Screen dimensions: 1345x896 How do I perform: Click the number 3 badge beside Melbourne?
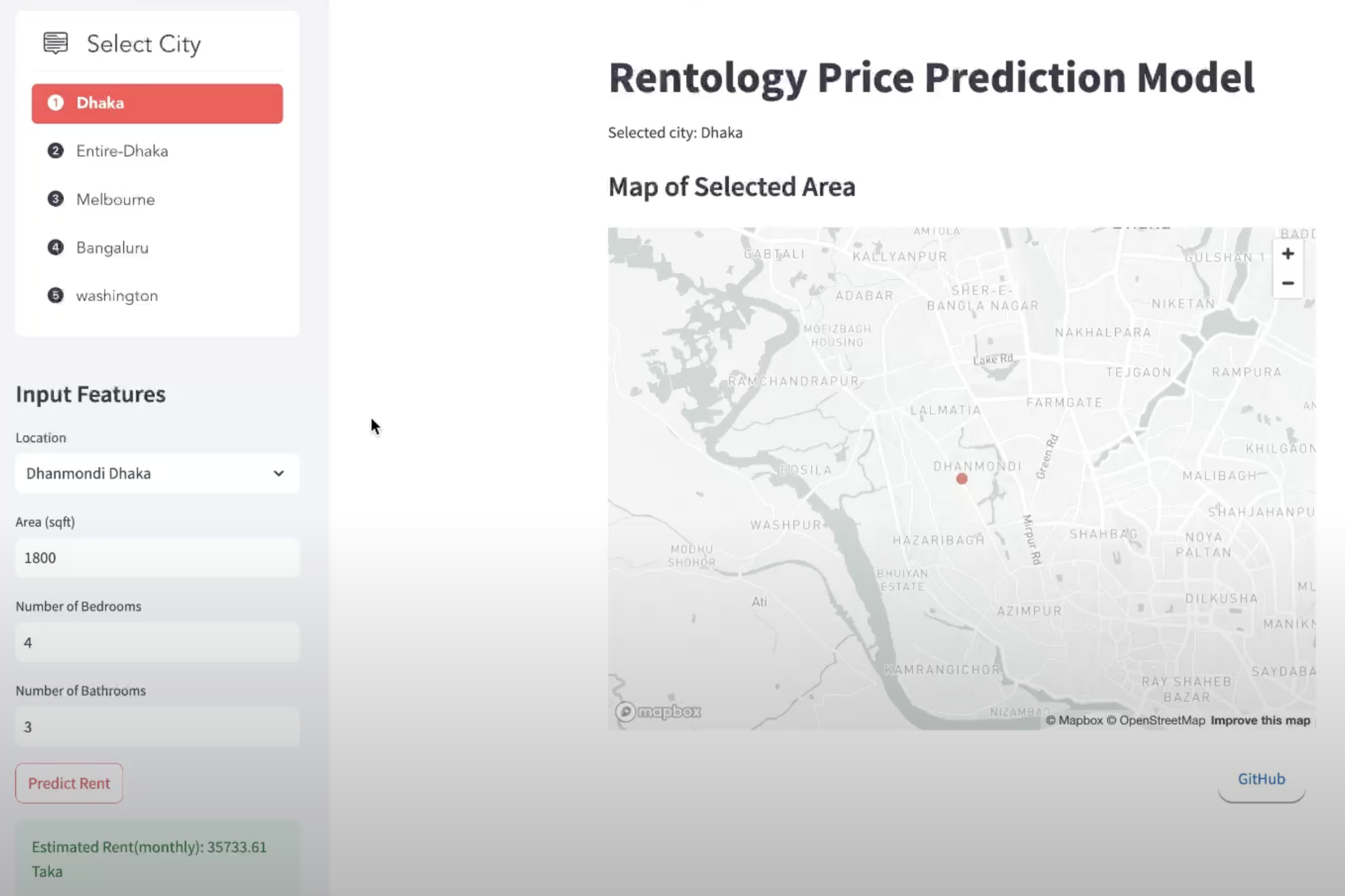click(x=55, y=199)
